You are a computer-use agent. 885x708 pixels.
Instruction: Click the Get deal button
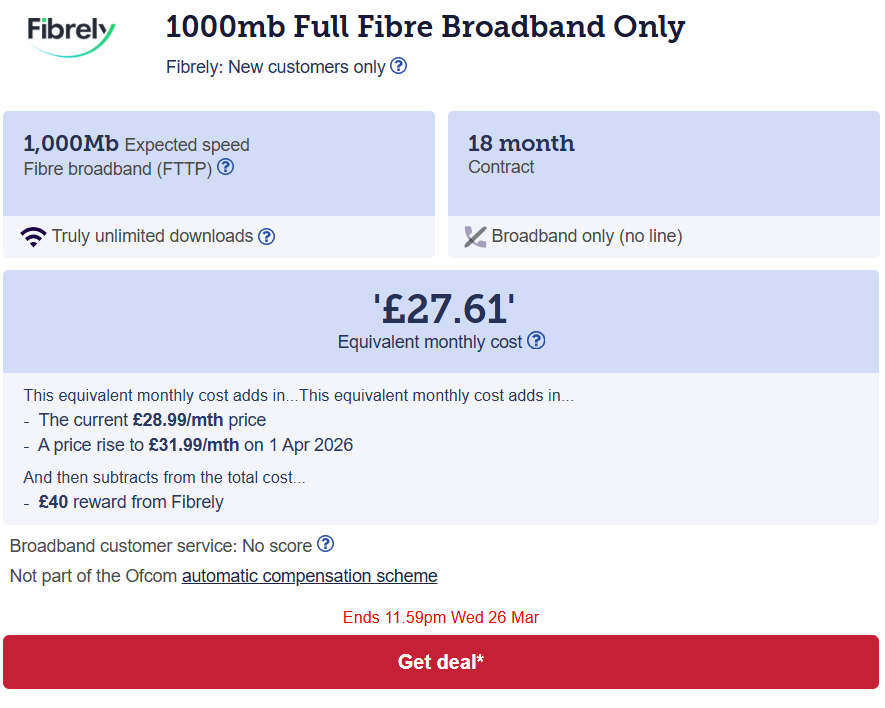[441, 662]
